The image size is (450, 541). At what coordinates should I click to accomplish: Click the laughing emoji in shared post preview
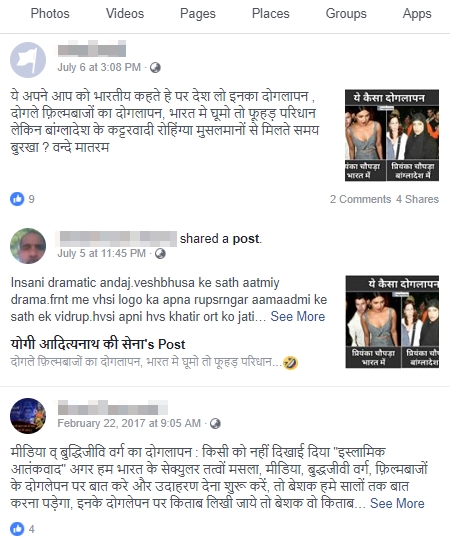(x=290, y=363)
